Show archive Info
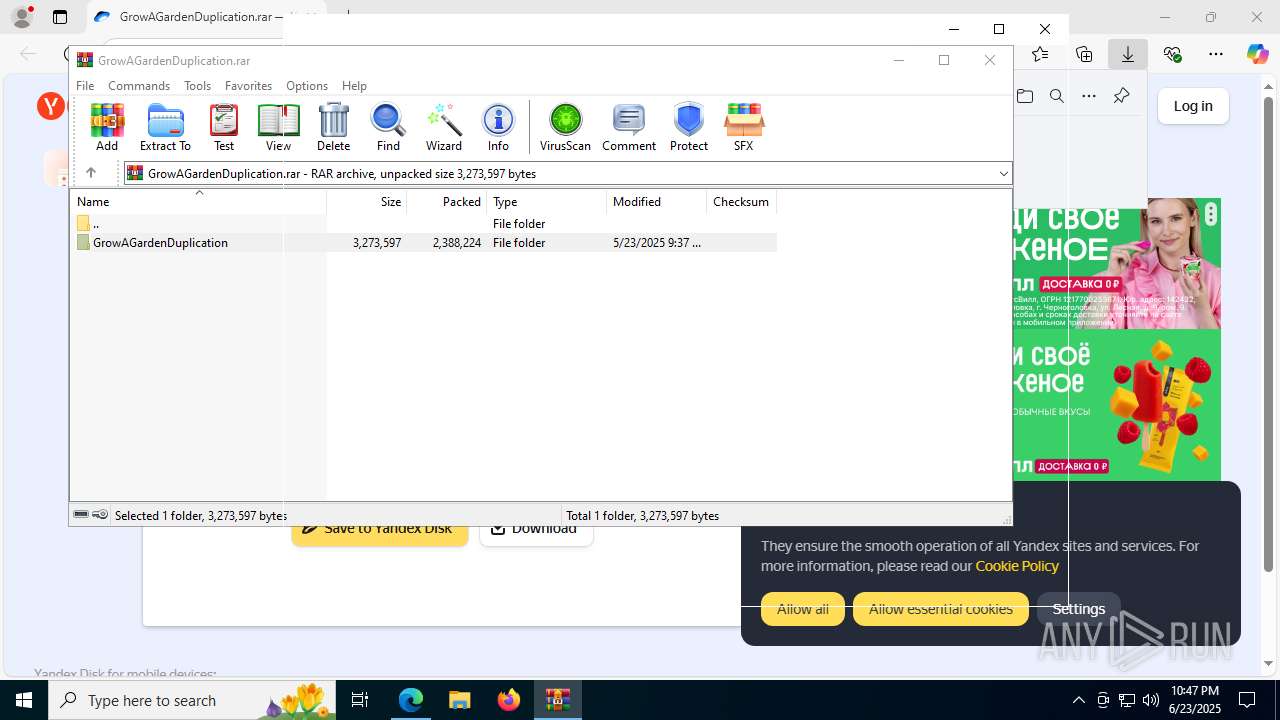Image resolution: width=1280 pixels, height=720 pixels. [498, 127]
